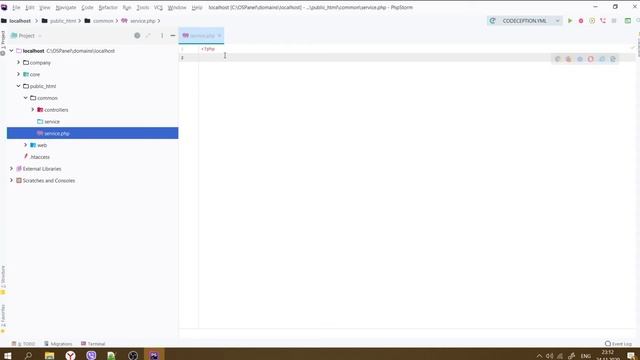The width and height of the screenshot is (640, 360).
Task: Open in third browser icon in editor popup
Action: [580, 59]
